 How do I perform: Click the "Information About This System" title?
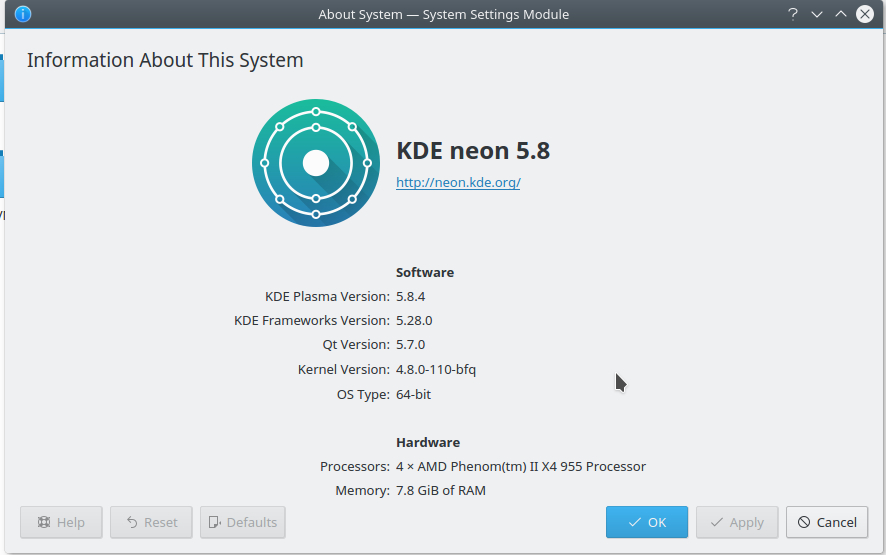pyautogui.click(x=165, y=60)
